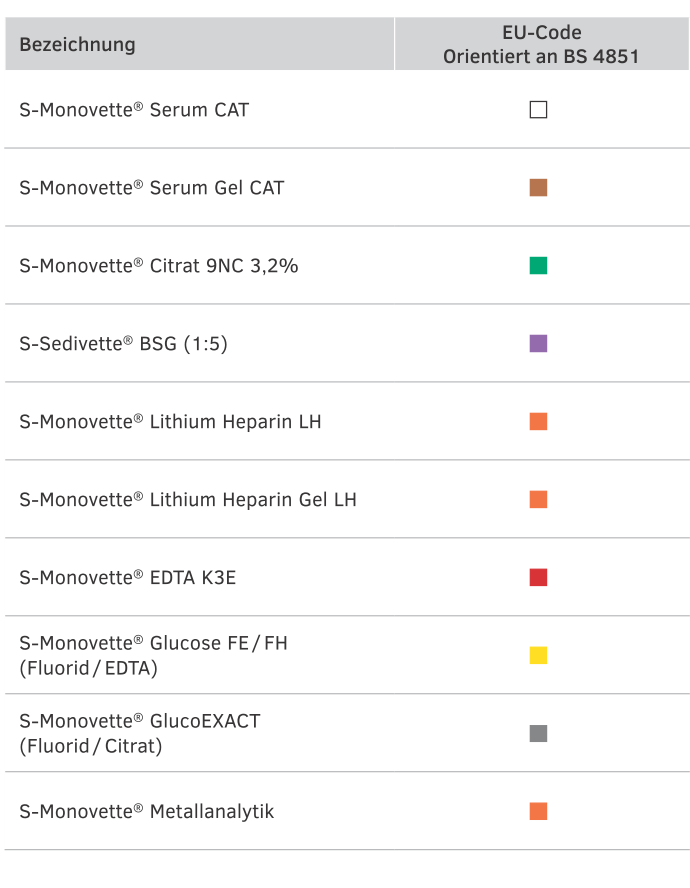The image size is (690, 888).
Task: Click the S-Monovette Citrat 9NC 3,2% label
Action: coord(158,266)
